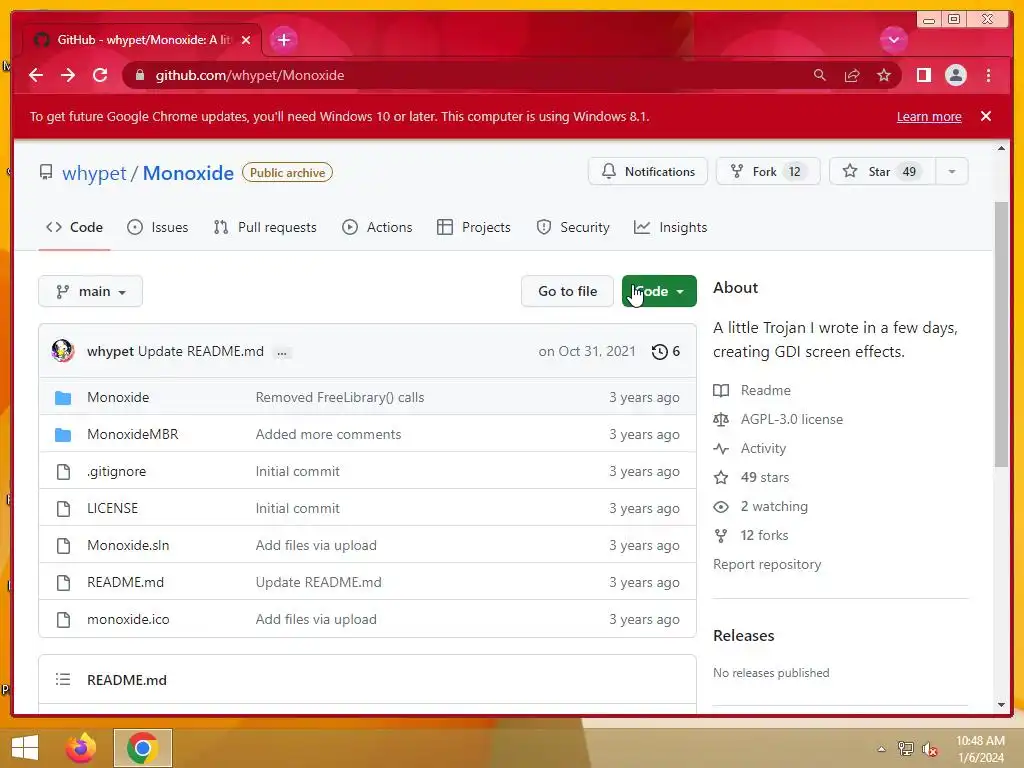Image resolution: width=1024 pixels, height=768 pixels.
Task: Bookmark this page with the star icon
Action: [884, 75]
